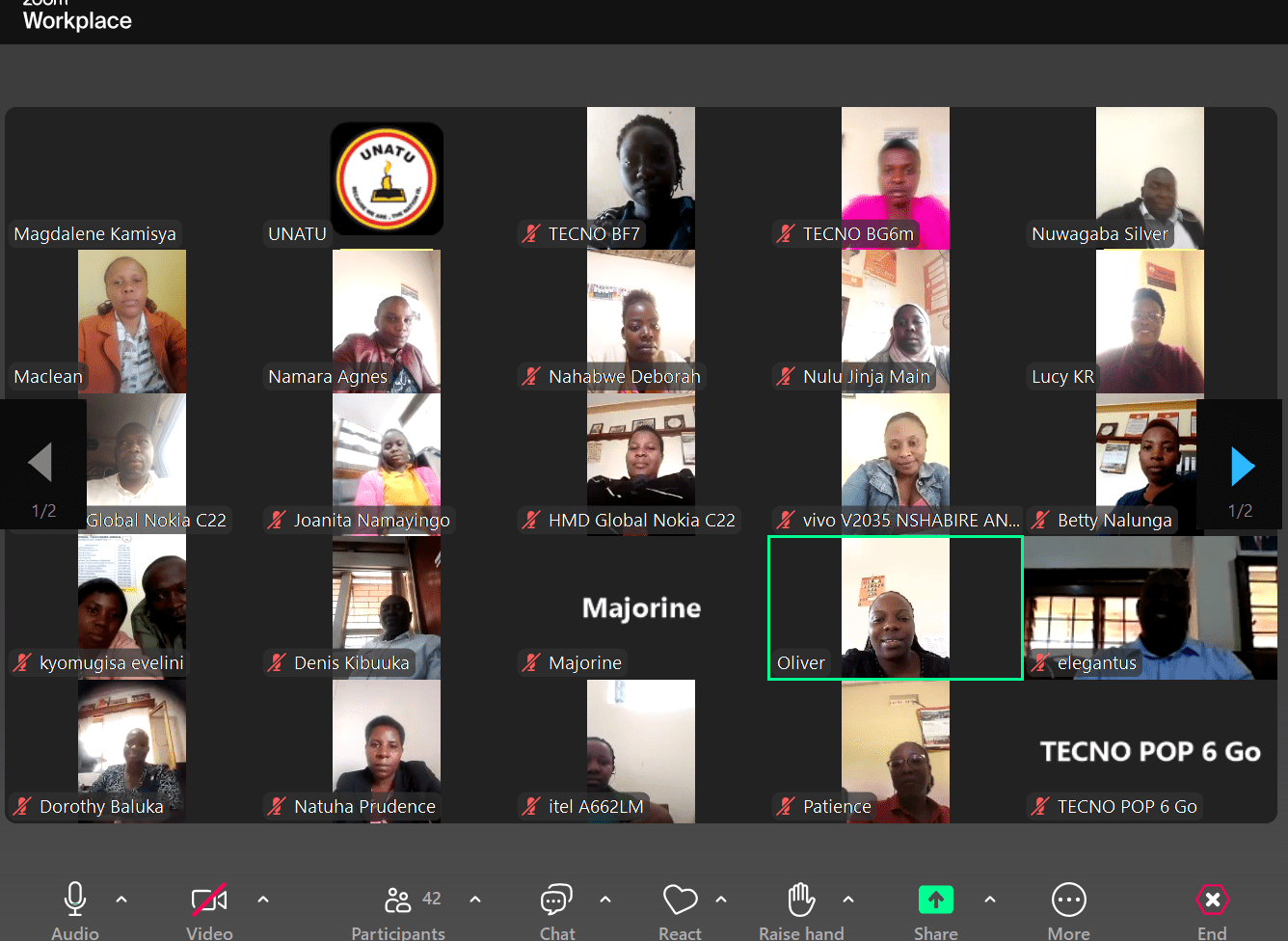This screenshot has height=941, width=1288.
Task: Expand the Raise hand options chevron
Action: [848, 900]
